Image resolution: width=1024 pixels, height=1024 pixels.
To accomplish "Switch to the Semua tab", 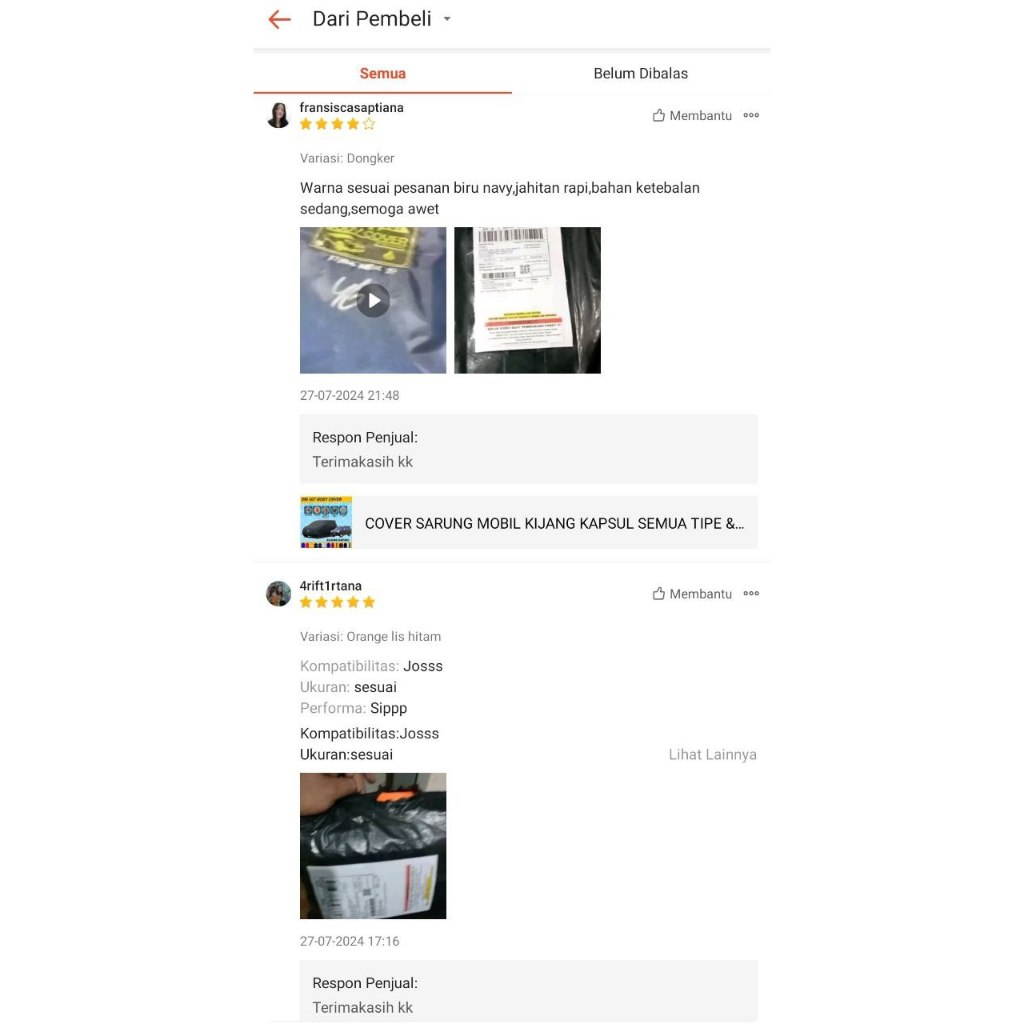I will point(383,73).
